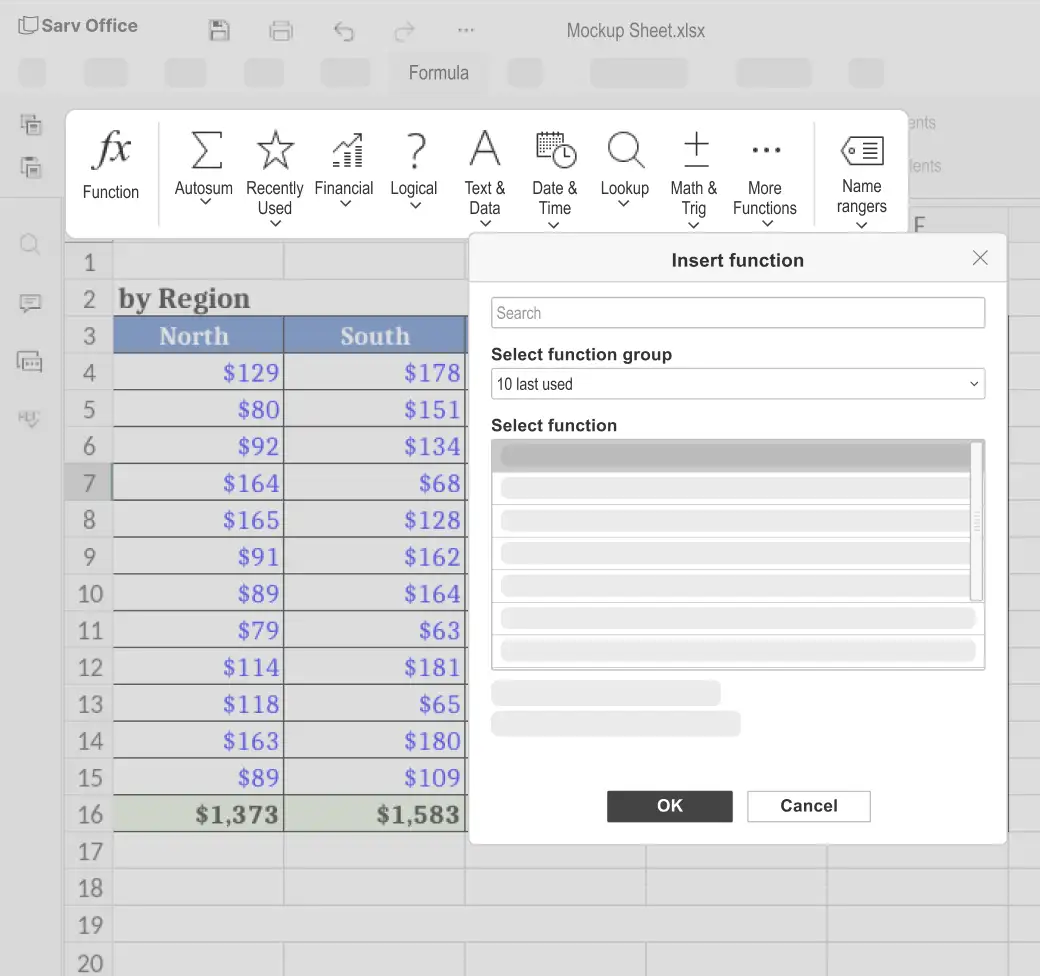Screen dimensions: 1040x976
Task: Open the function group dropdown showing 10 last used
Action: click(737, 383)
